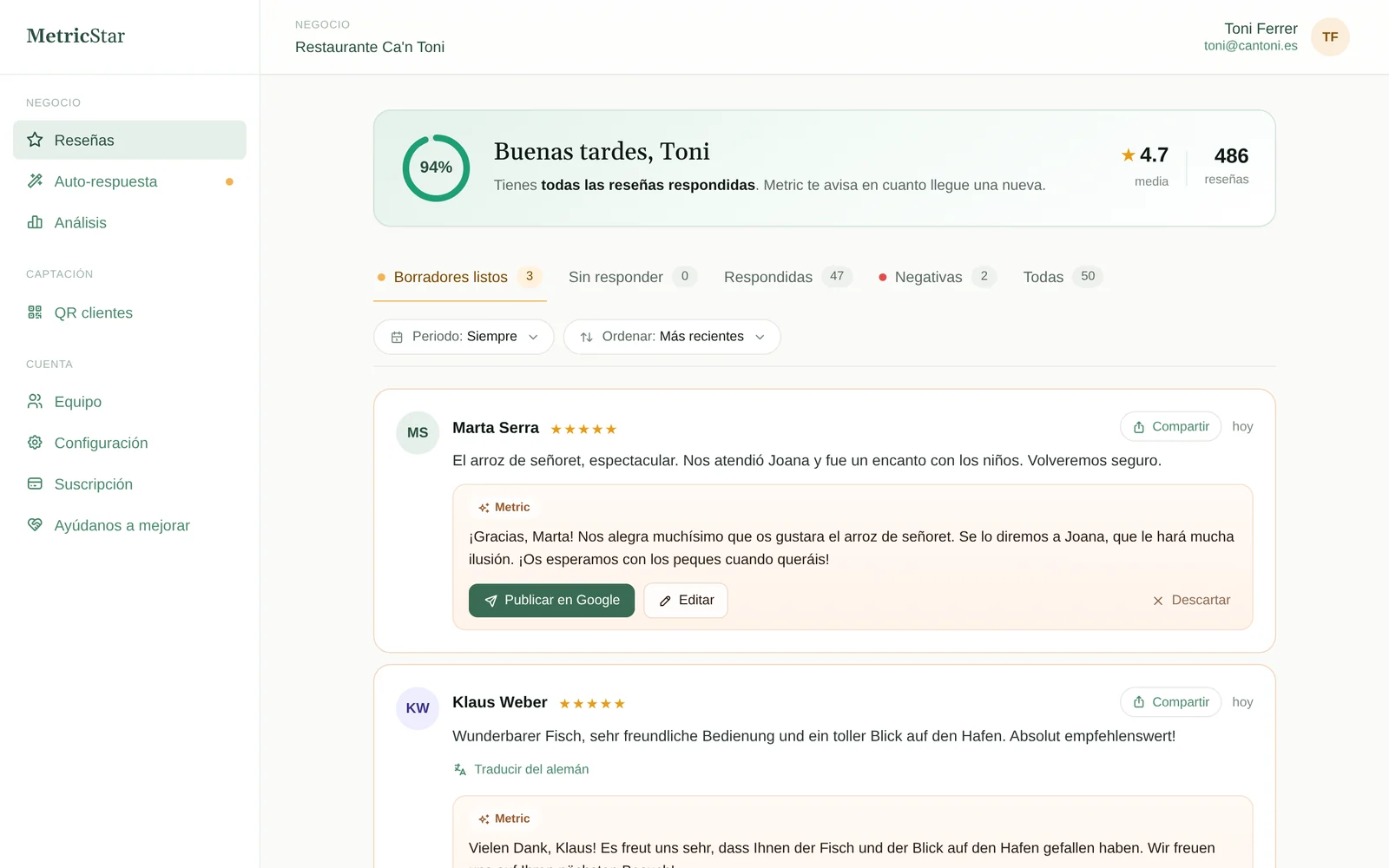This screenshot has height=868, width=1389.
Task: Click the heart icon for Ayúdanos a mejorar
Action: pyautogui.click(x=35, y=525)
